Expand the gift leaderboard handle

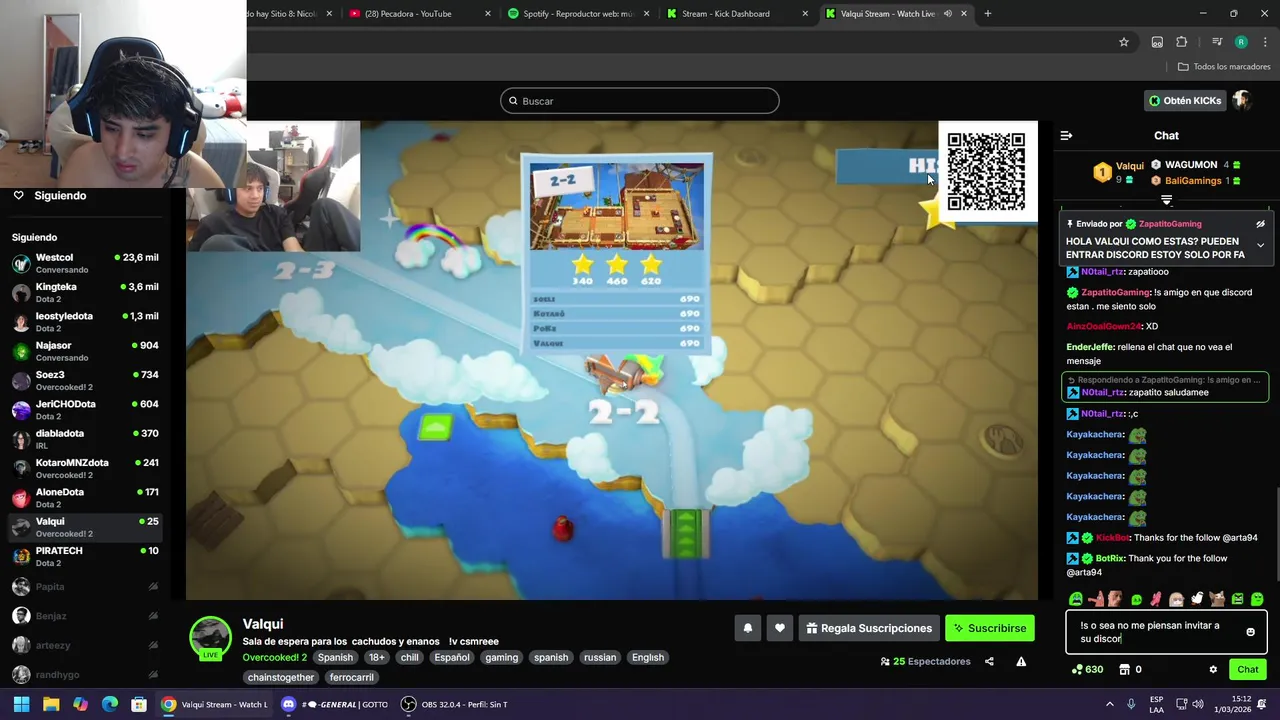pyautogui.click(x=1166, y=200)
